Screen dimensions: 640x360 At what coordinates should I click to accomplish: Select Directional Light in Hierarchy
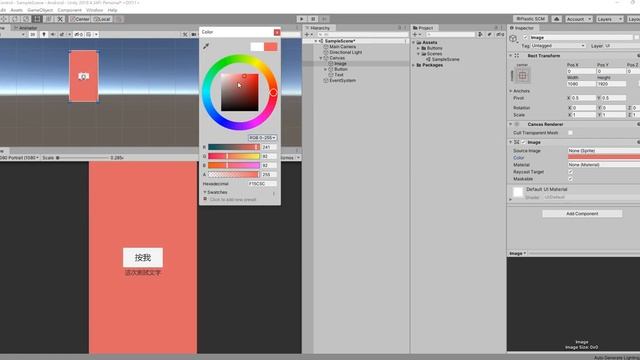click(x=345, y=52)
